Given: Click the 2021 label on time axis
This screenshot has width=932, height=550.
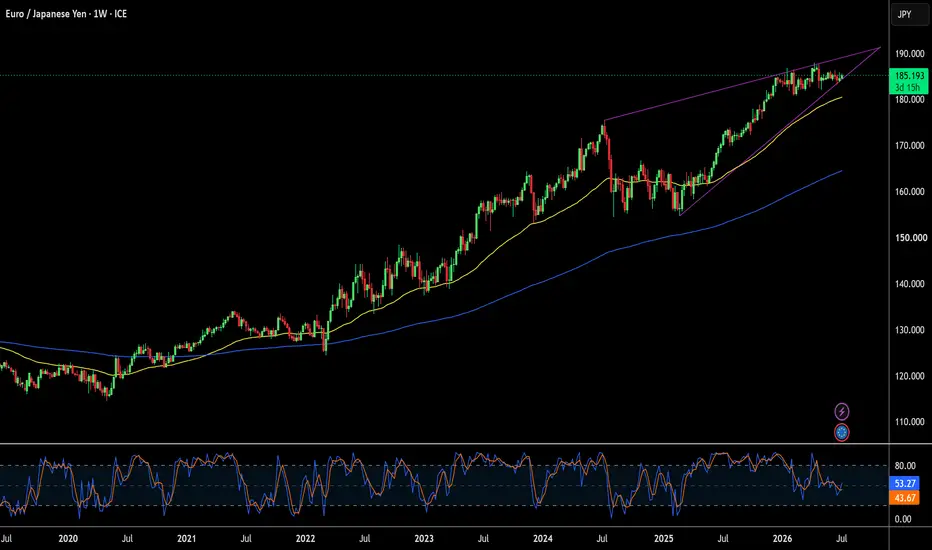Looking at the screenshot, I should tap(187, 539).
